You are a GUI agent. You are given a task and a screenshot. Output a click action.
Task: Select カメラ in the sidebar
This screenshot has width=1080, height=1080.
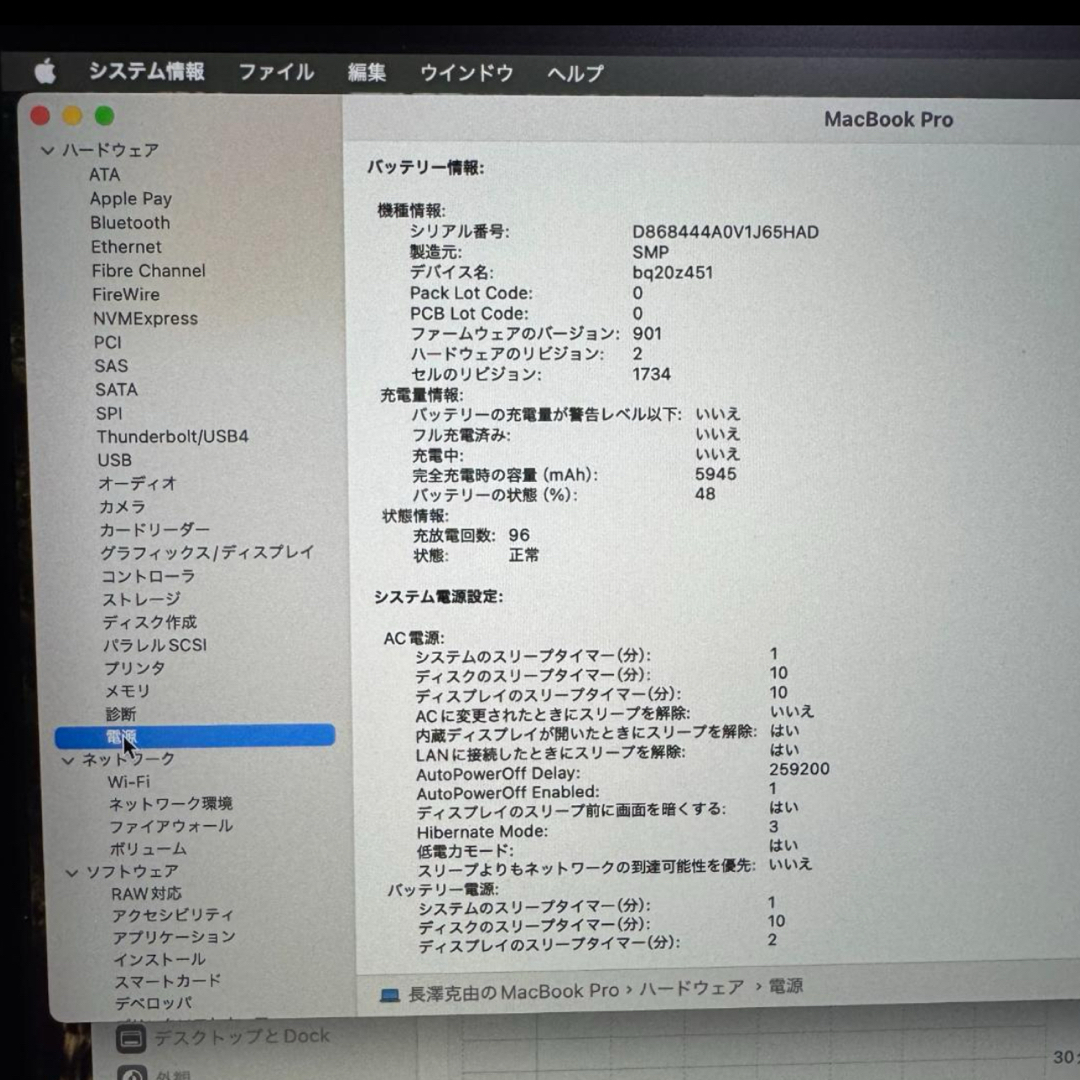click(x=123, y=507)
